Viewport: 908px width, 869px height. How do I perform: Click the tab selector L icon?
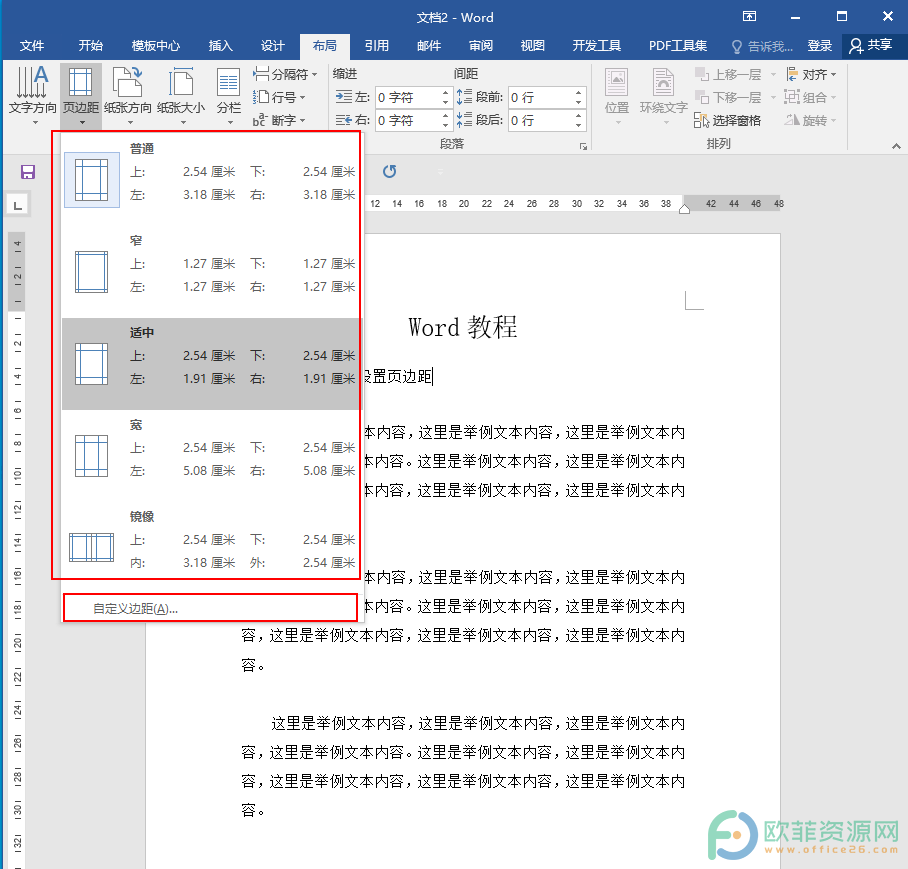pyautogui.click(x=17, y=204)
